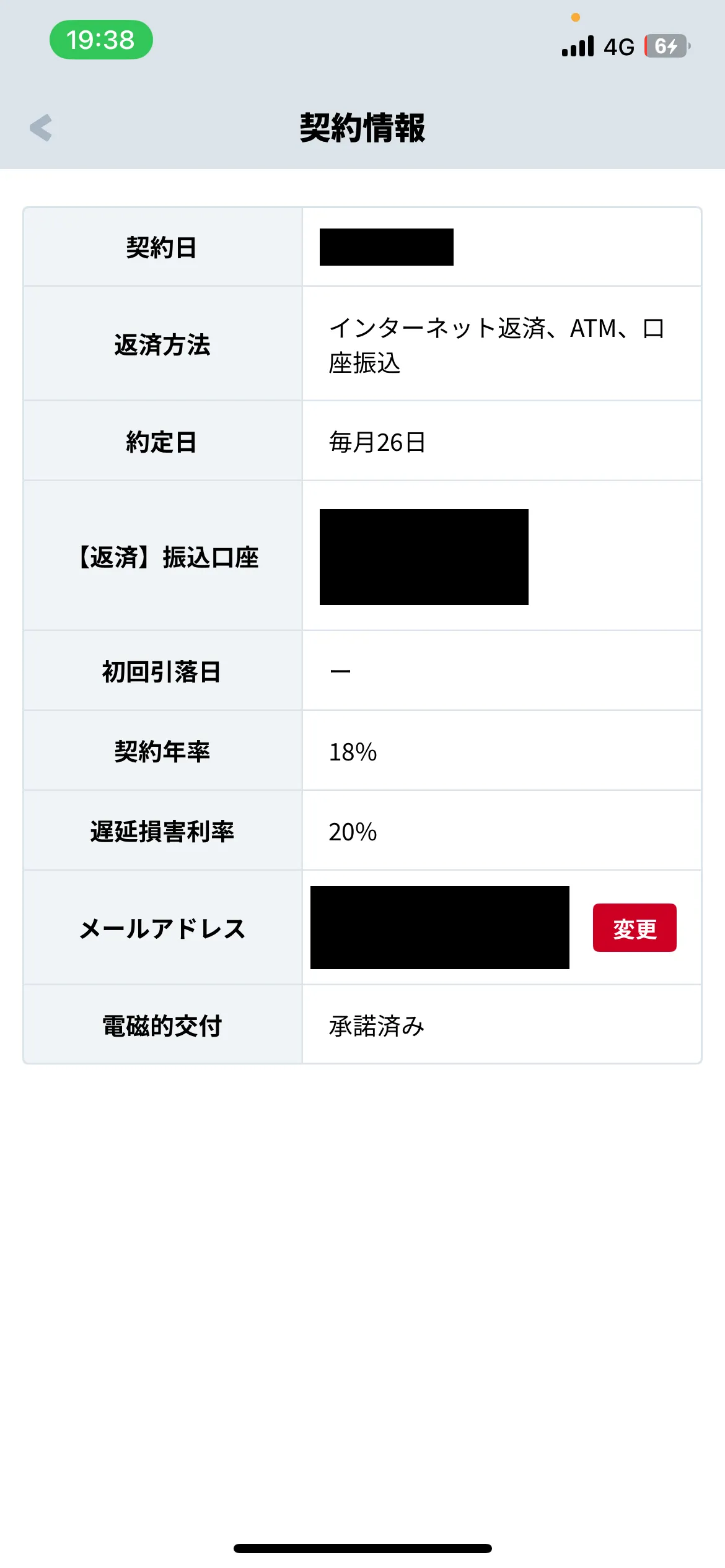Tap the green 19:38 time pill
The width and height of the screenshot is (725, 1568).
(x=101, y=40)
